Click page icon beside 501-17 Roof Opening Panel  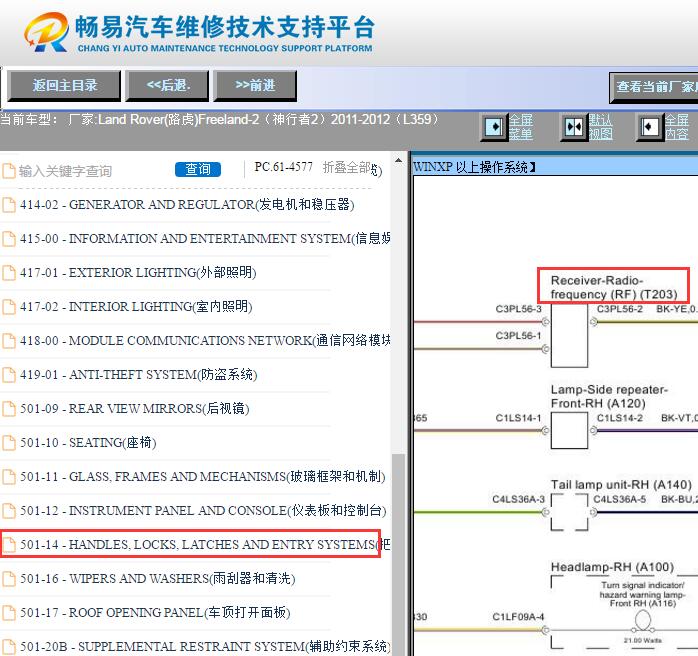(x=8, y=612)
